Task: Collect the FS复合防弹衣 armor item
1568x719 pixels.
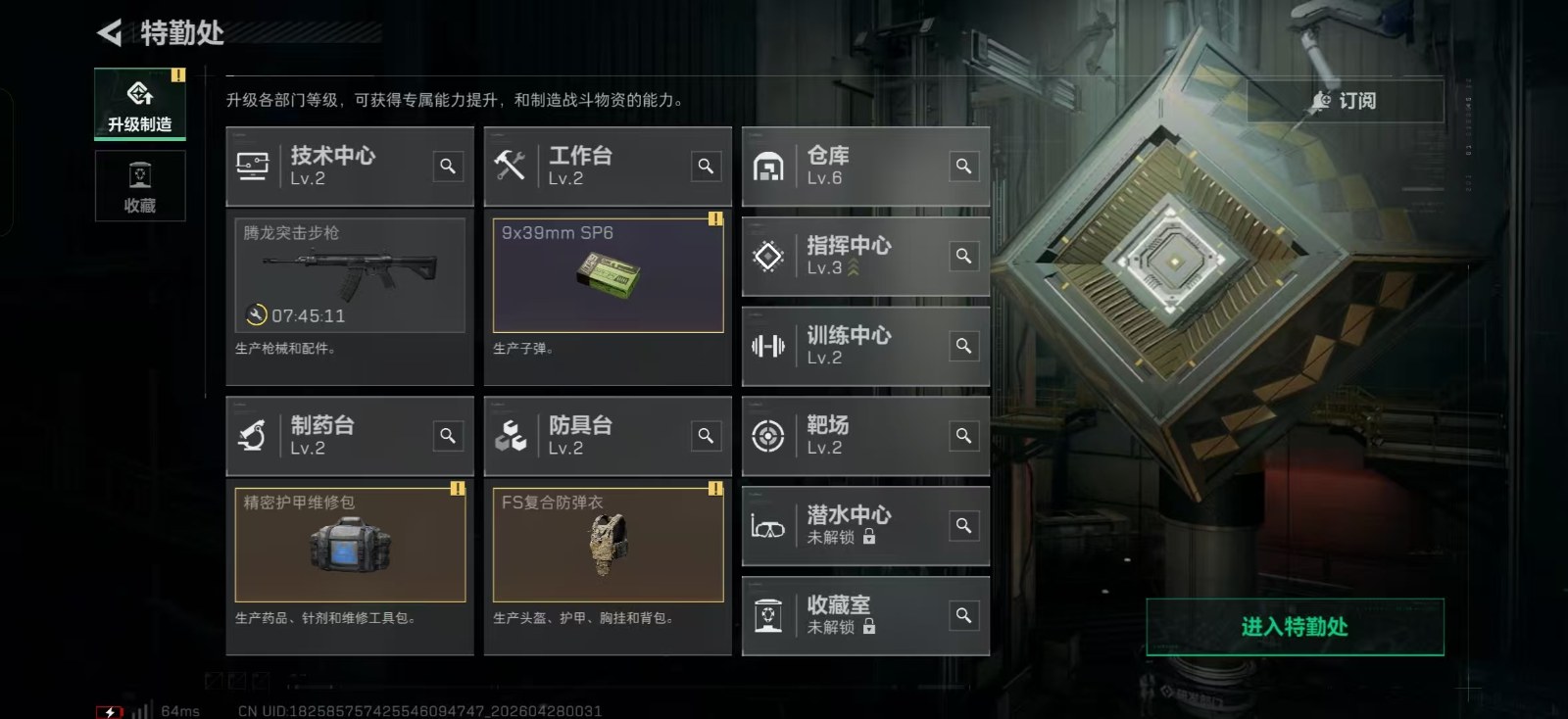Action: 608,545
